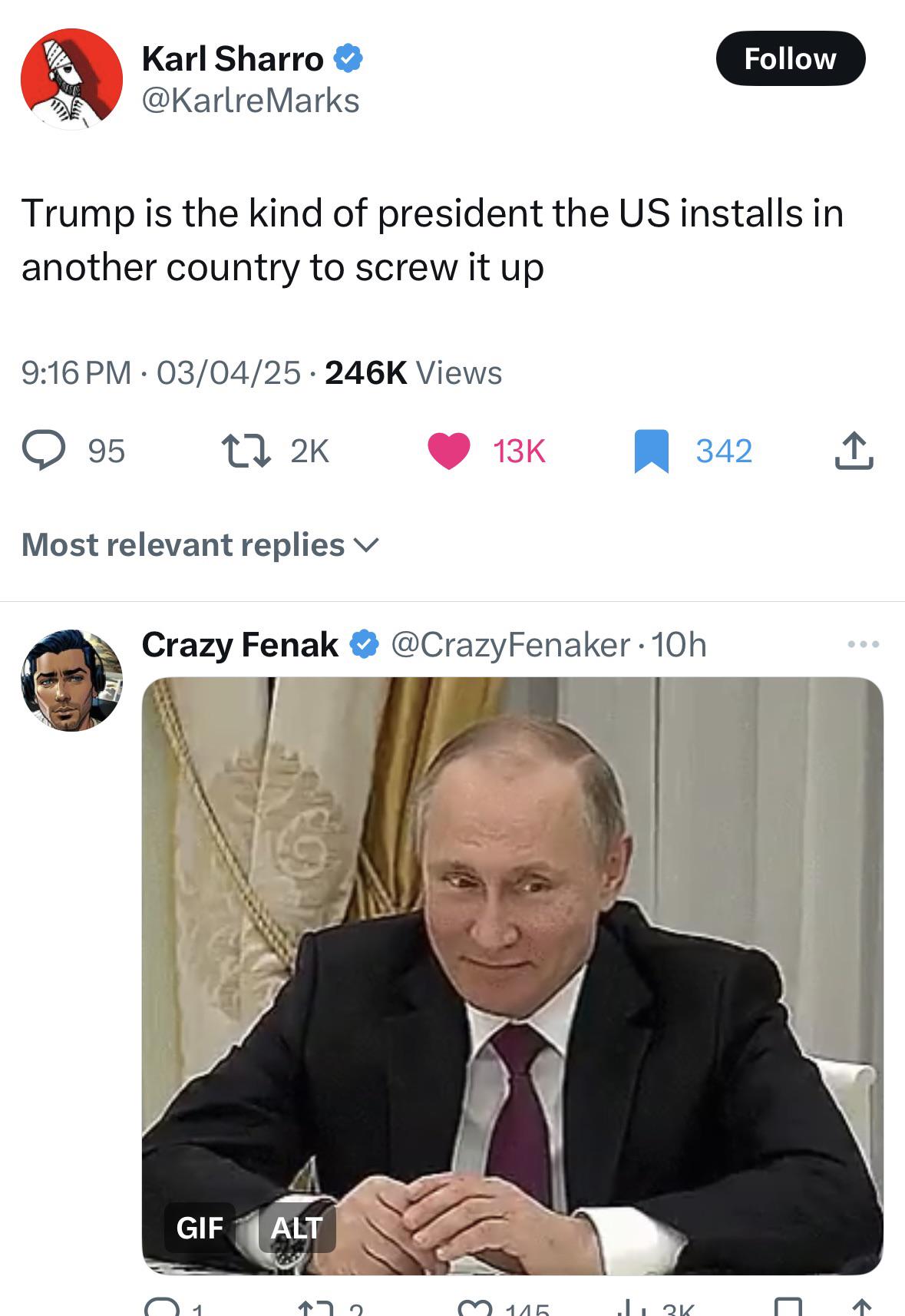Image resolution: width=905 pixels, height=1316 pixels.
Task: Remove the bookmark on Karl Sharro's tweet
Action: (652, 453)
